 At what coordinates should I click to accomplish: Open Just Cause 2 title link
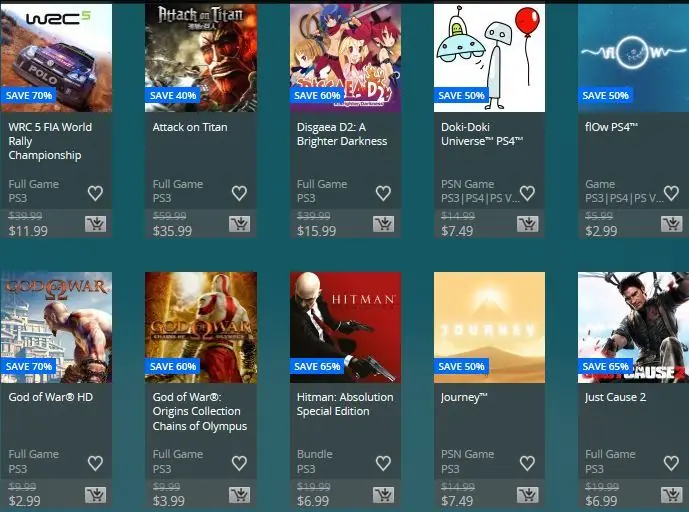click(615, 397)
